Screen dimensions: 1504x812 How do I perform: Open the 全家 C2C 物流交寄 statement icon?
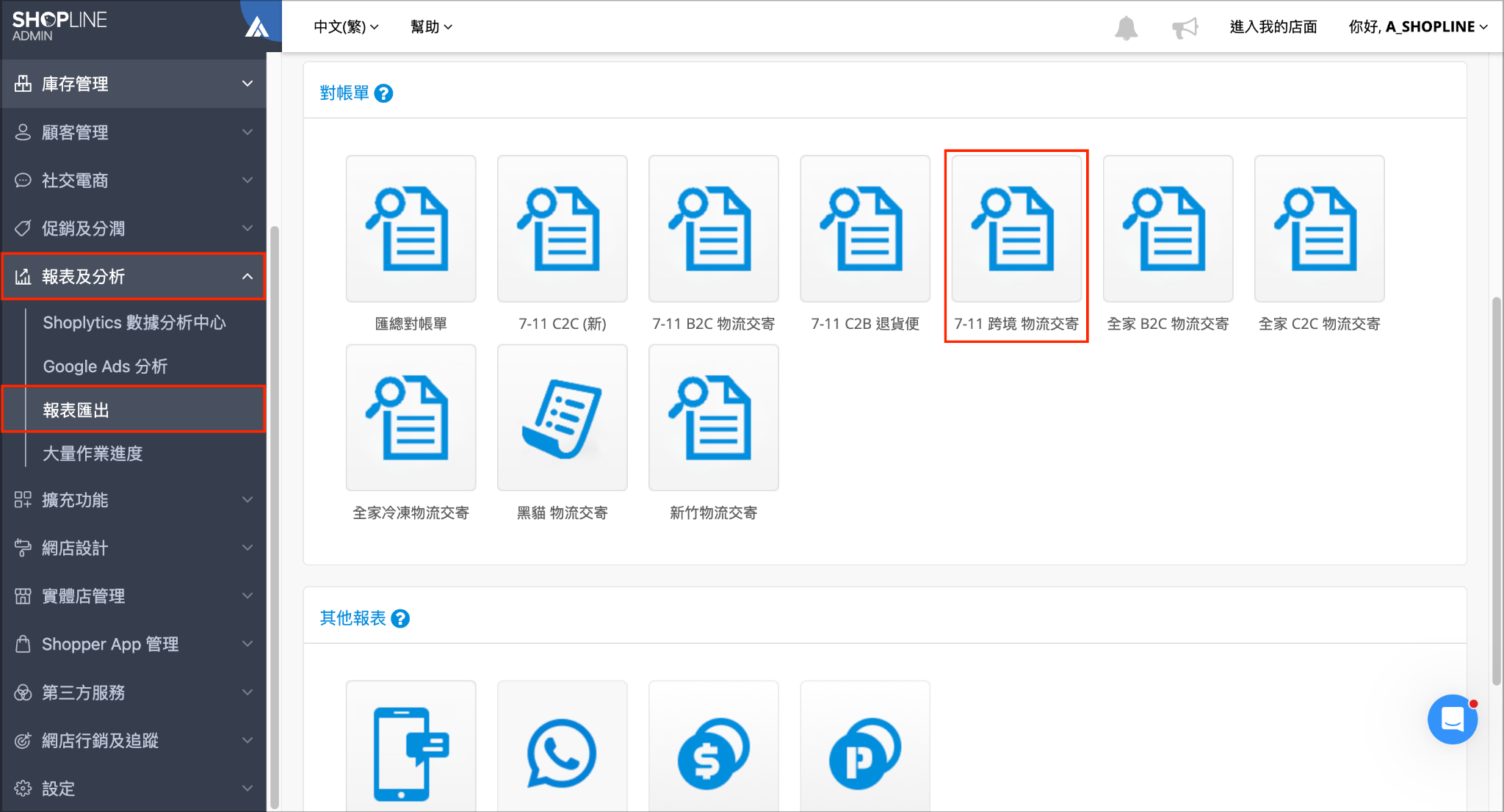click(x=1319, y=228)
